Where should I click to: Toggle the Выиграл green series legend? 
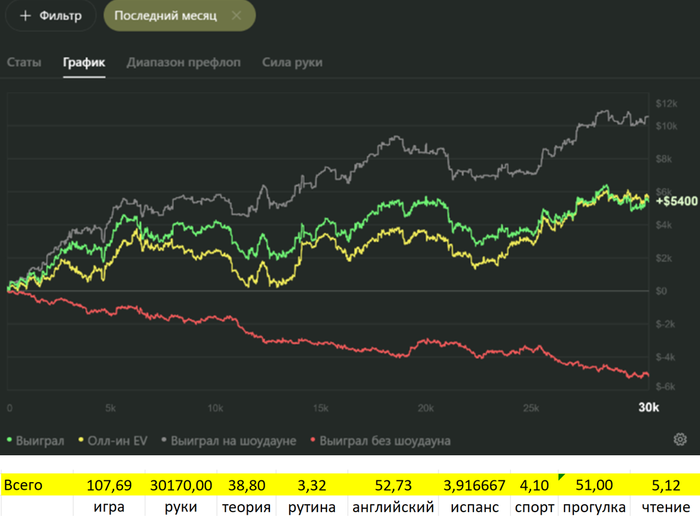pos(36,441)
